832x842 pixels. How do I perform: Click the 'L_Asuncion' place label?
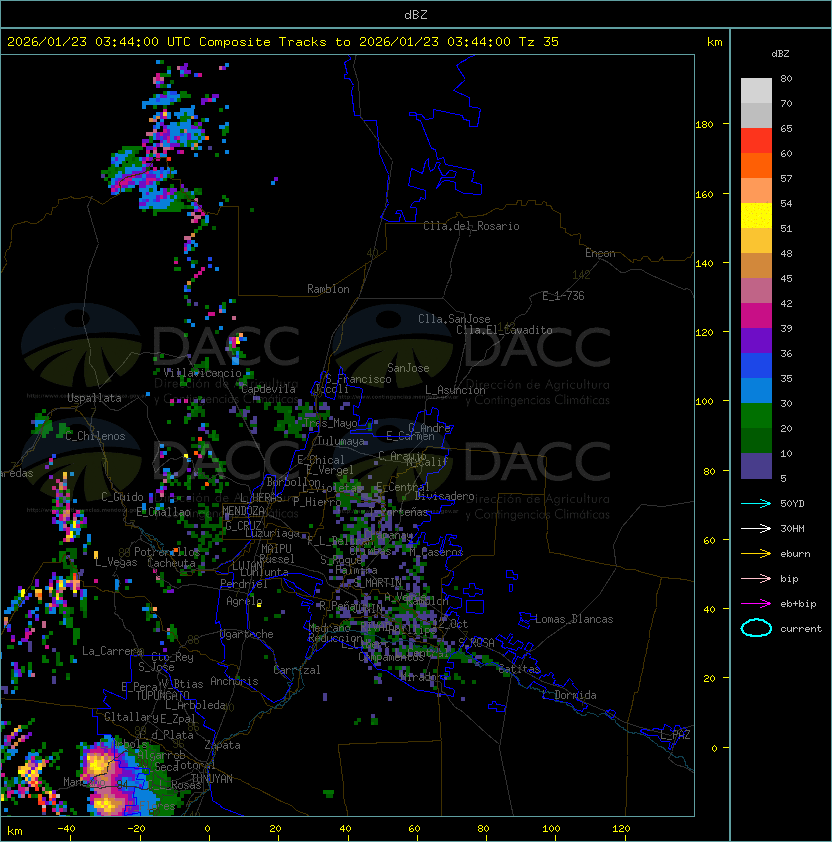pyautogui.click(x=455, y=390)
